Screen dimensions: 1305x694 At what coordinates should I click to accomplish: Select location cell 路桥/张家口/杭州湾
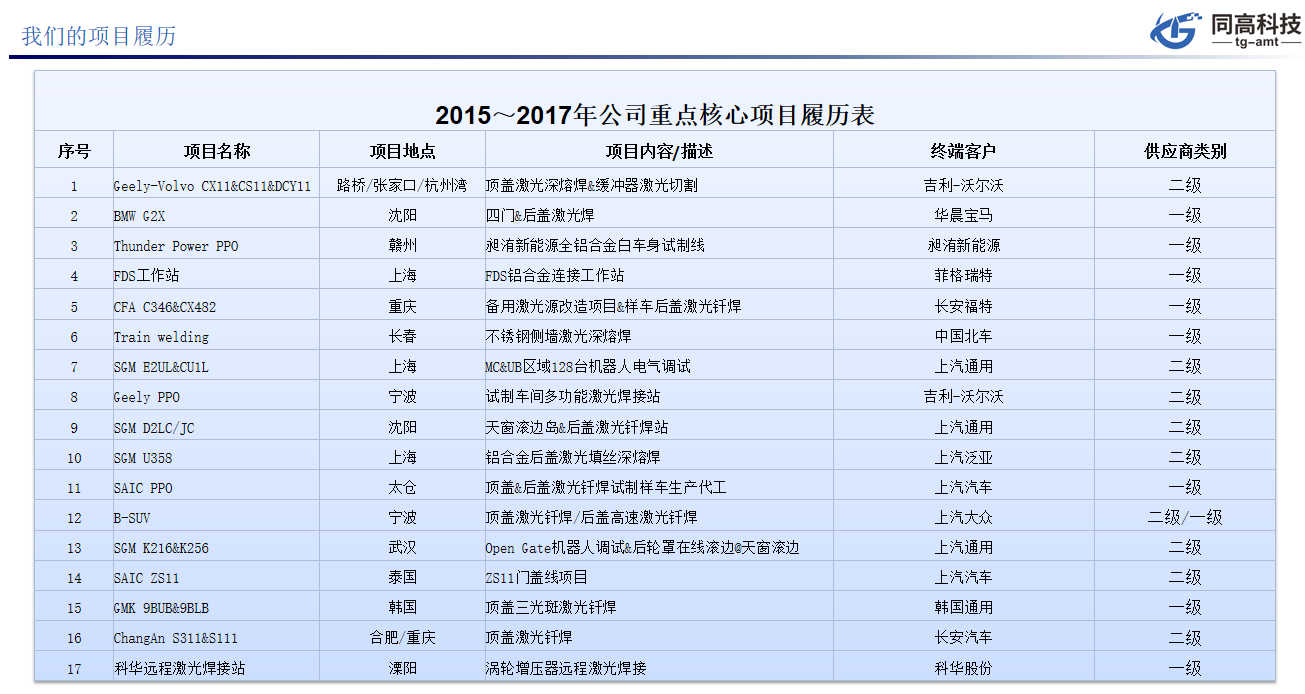(402, 186)
